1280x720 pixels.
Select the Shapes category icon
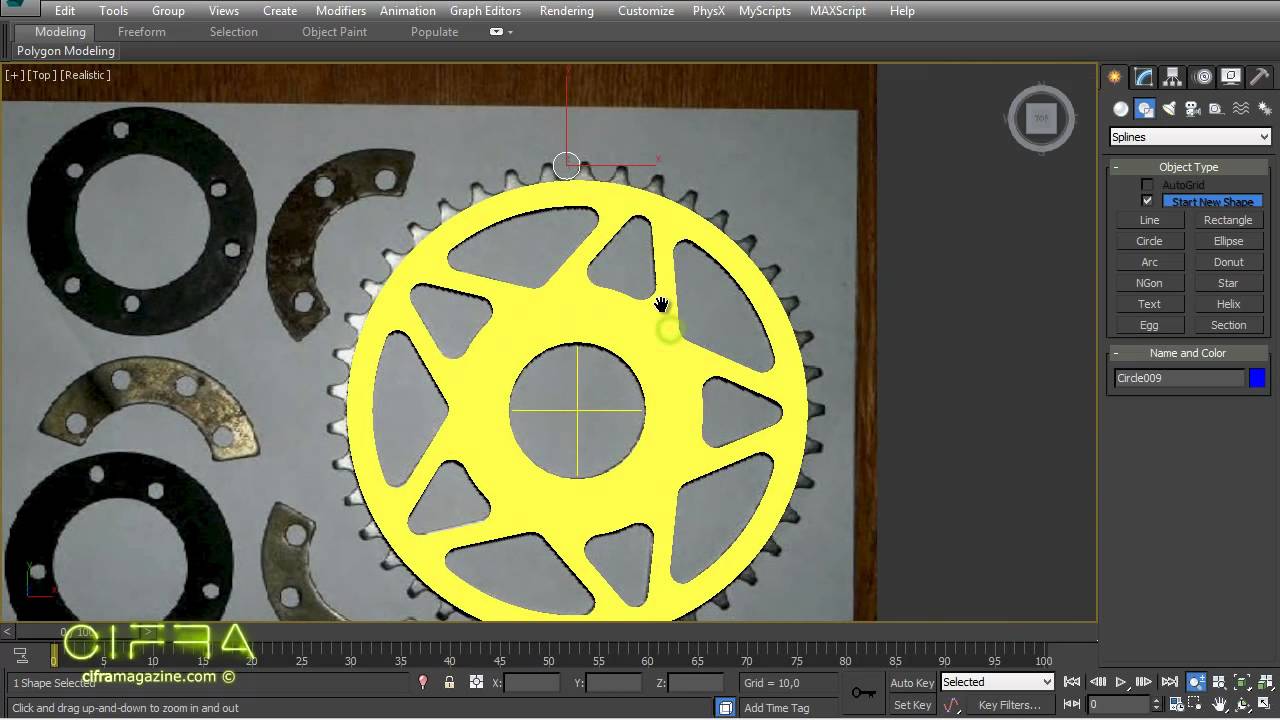[x=1145, y=109]
